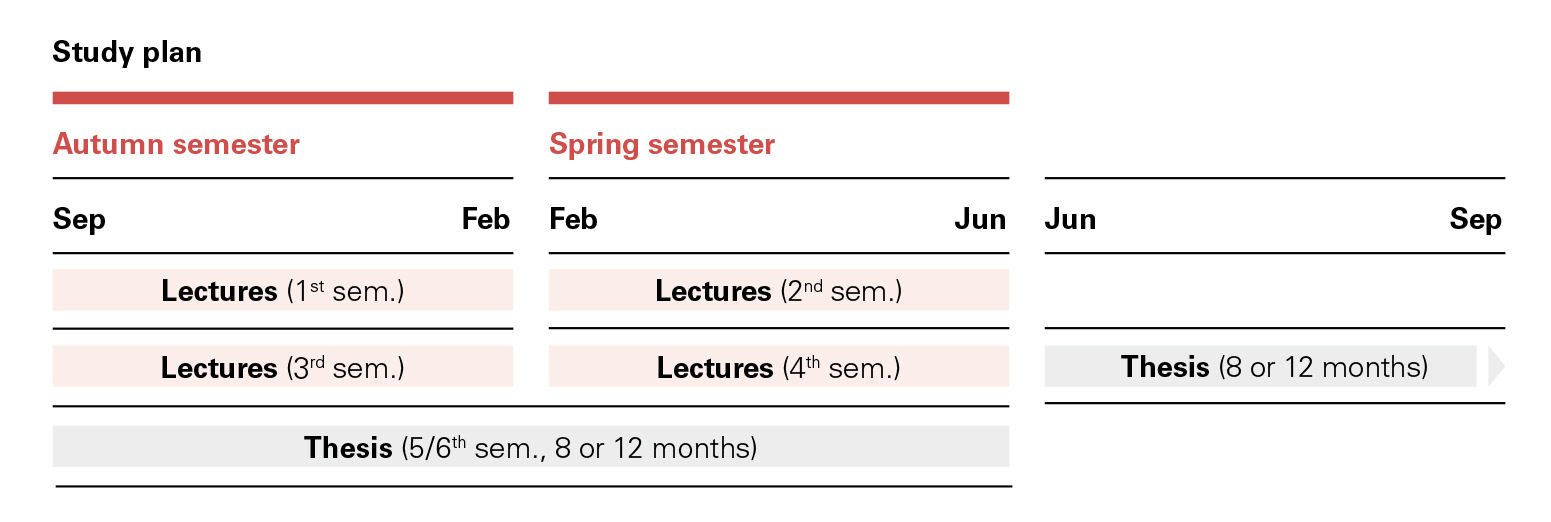1551x522 pixels.
Task: Select the "Autumn semester" heading
Action: tap(176, 144)
